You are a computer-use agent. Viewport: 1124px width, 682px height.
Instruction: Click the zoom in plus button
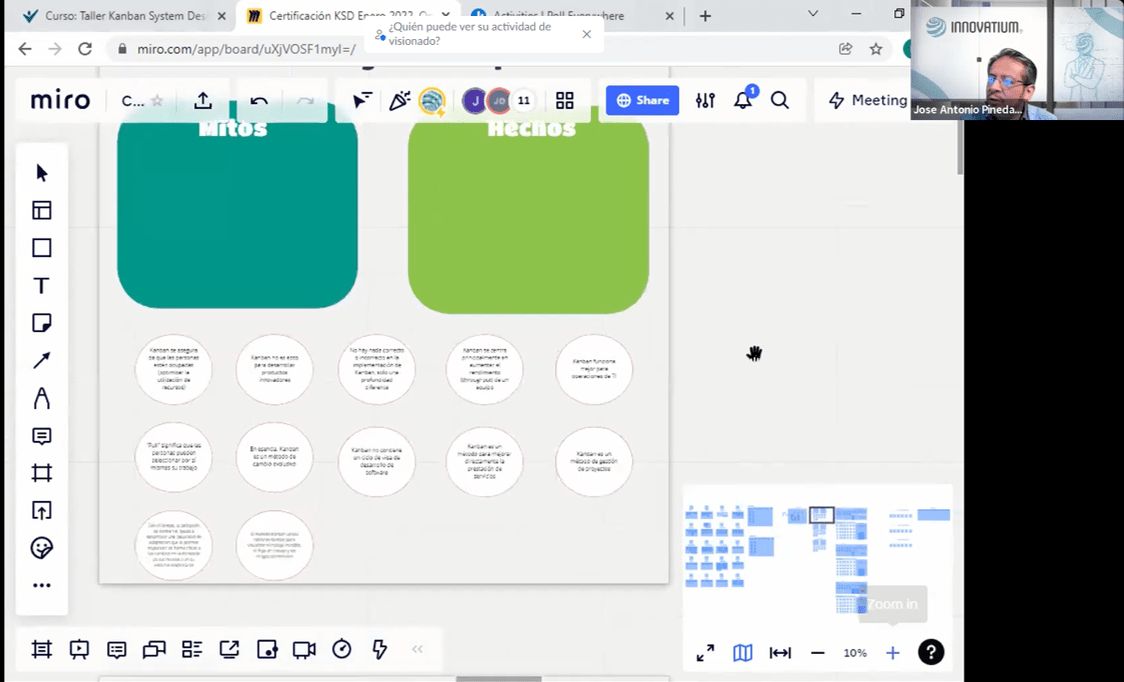tap(893, 653)
